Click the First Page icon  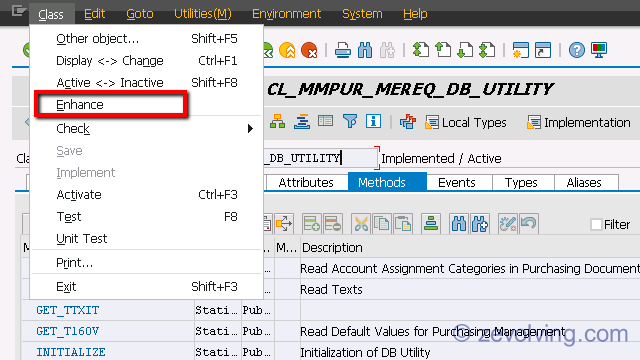421,50
